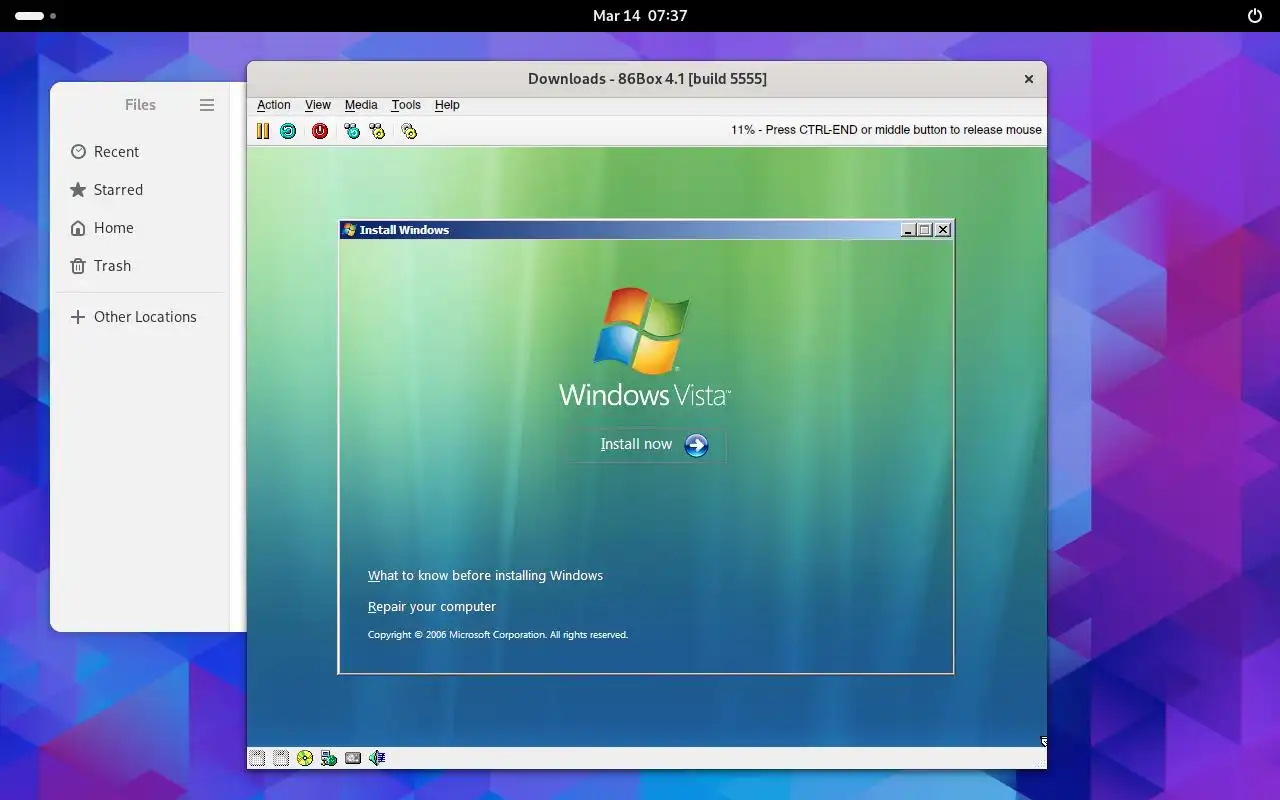
Task: Send Ctrl+Alt+Esc using the yellow keys icon
Action: point(377,131)
